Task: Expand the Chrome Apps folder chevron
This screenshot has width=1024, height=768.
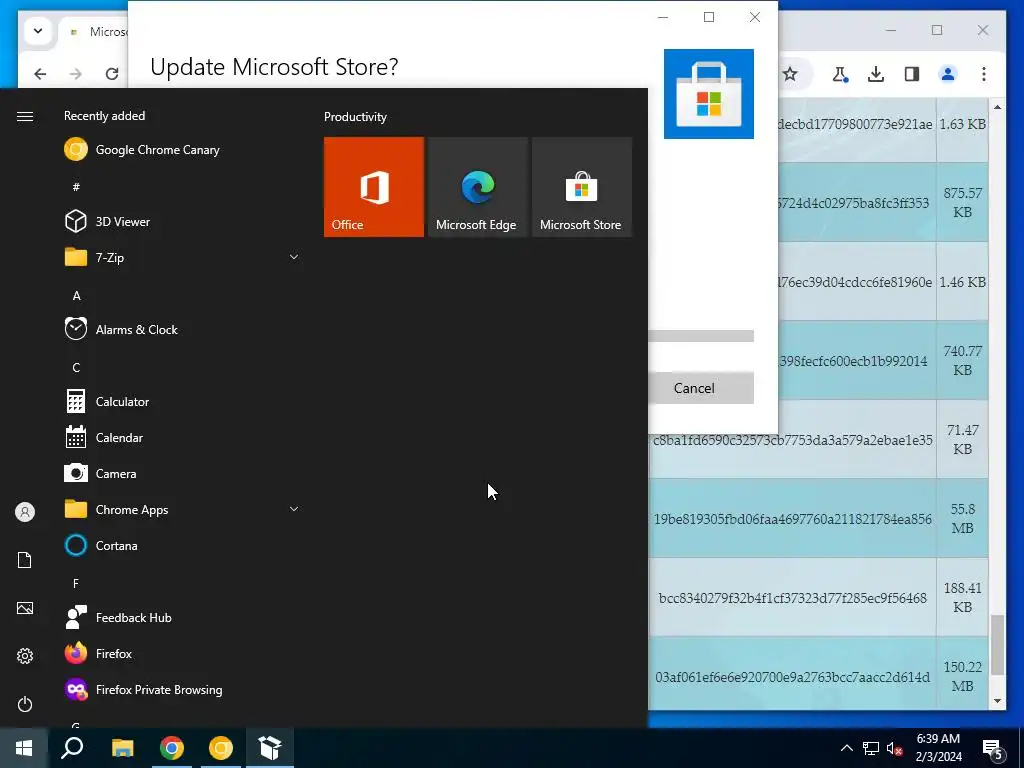Action: tap(294, 509)
